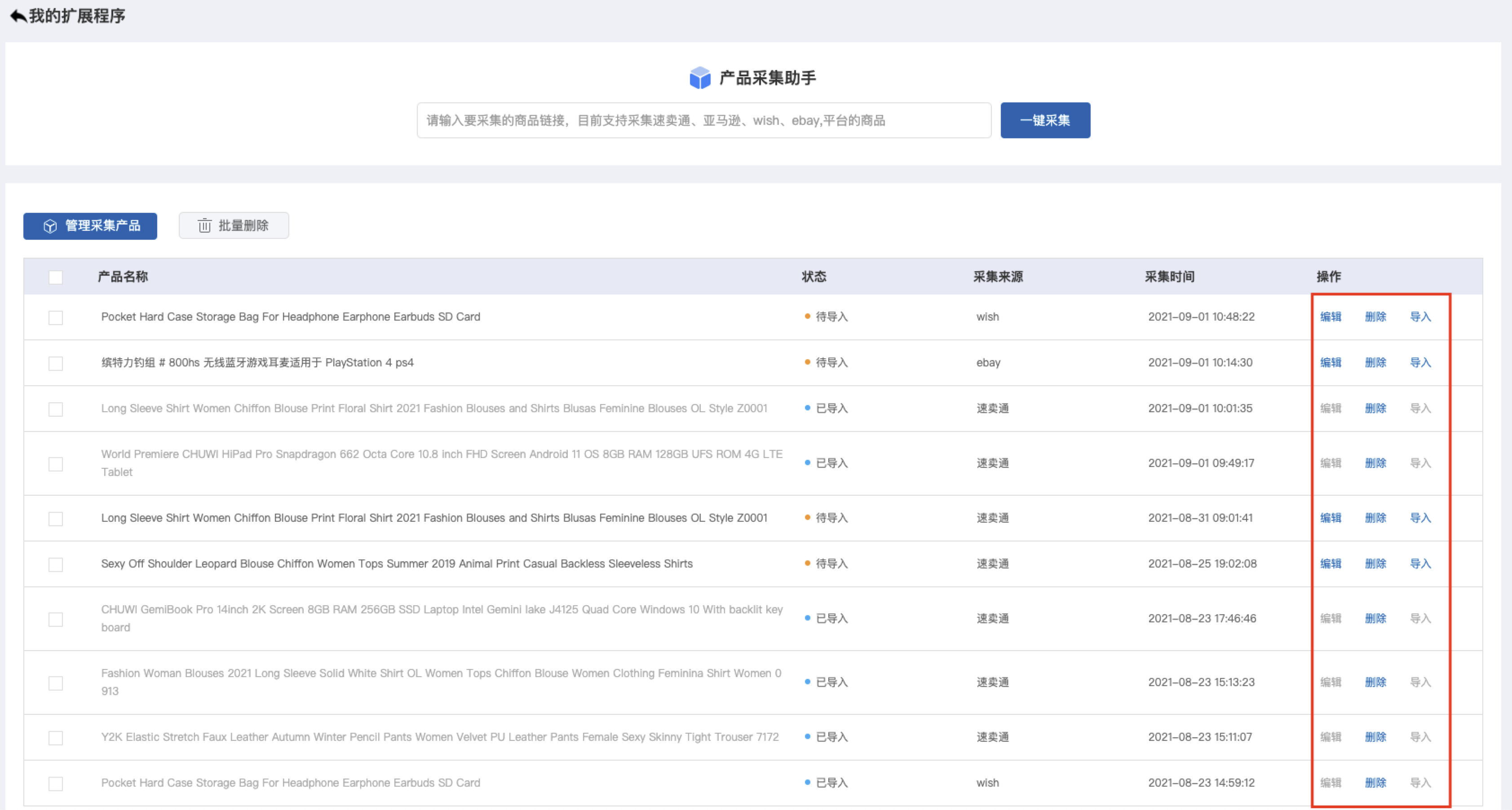
Task: Delete the CHUWI HiPad Pro row
Action: pos(1375,463)
